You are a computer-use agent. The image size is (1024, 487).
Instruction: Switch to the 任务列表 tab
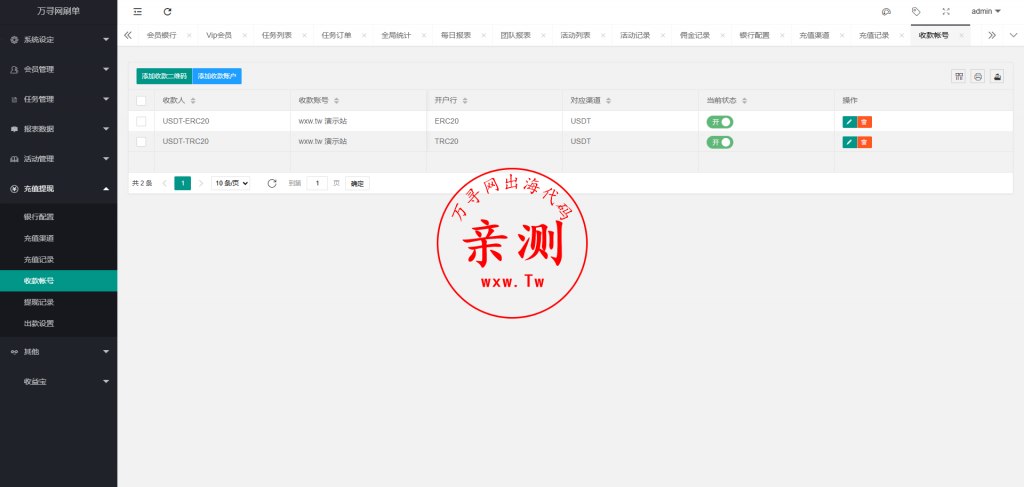pos(276,35)
